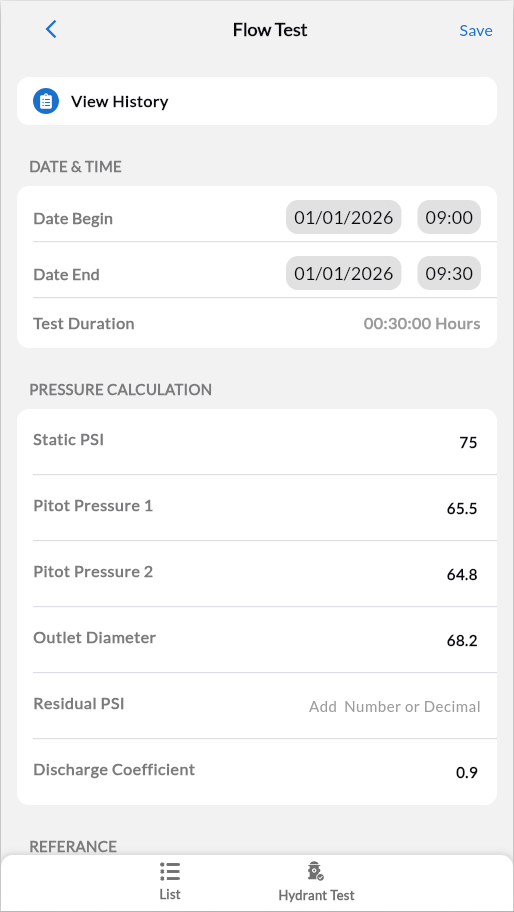Viewport: 514px width, 912px height.
Task: Edit the Pitot Pressure 2 value
Action: (462, 575)
